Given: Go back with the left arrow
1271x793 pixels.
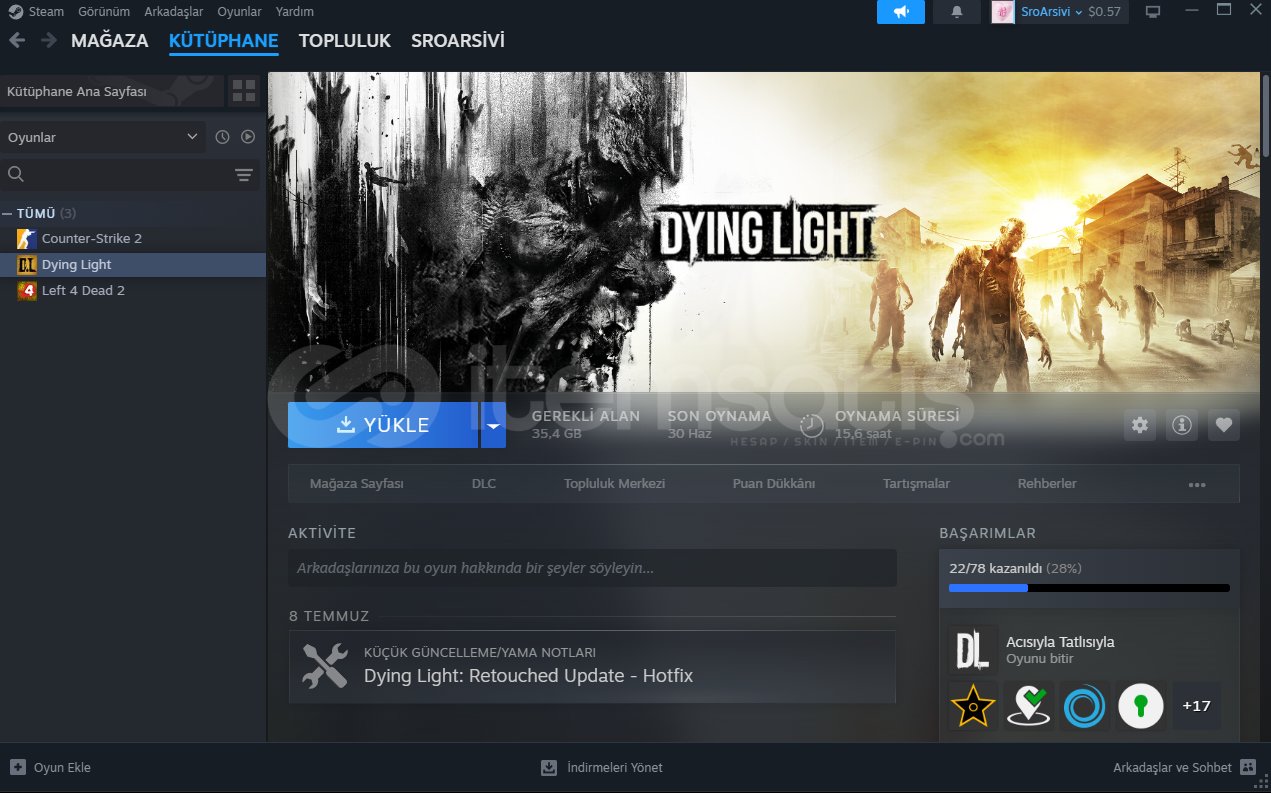Looking at the screenshot, I should [17, 41].
